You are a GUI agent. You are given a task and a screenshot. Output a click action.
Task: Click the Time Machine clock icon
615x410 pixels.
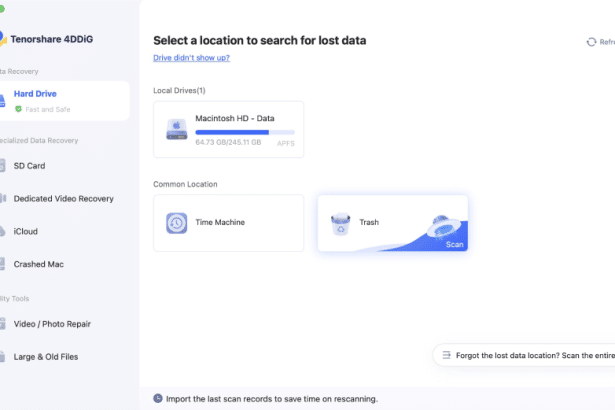pyautogui.click(x=176, y=223)
